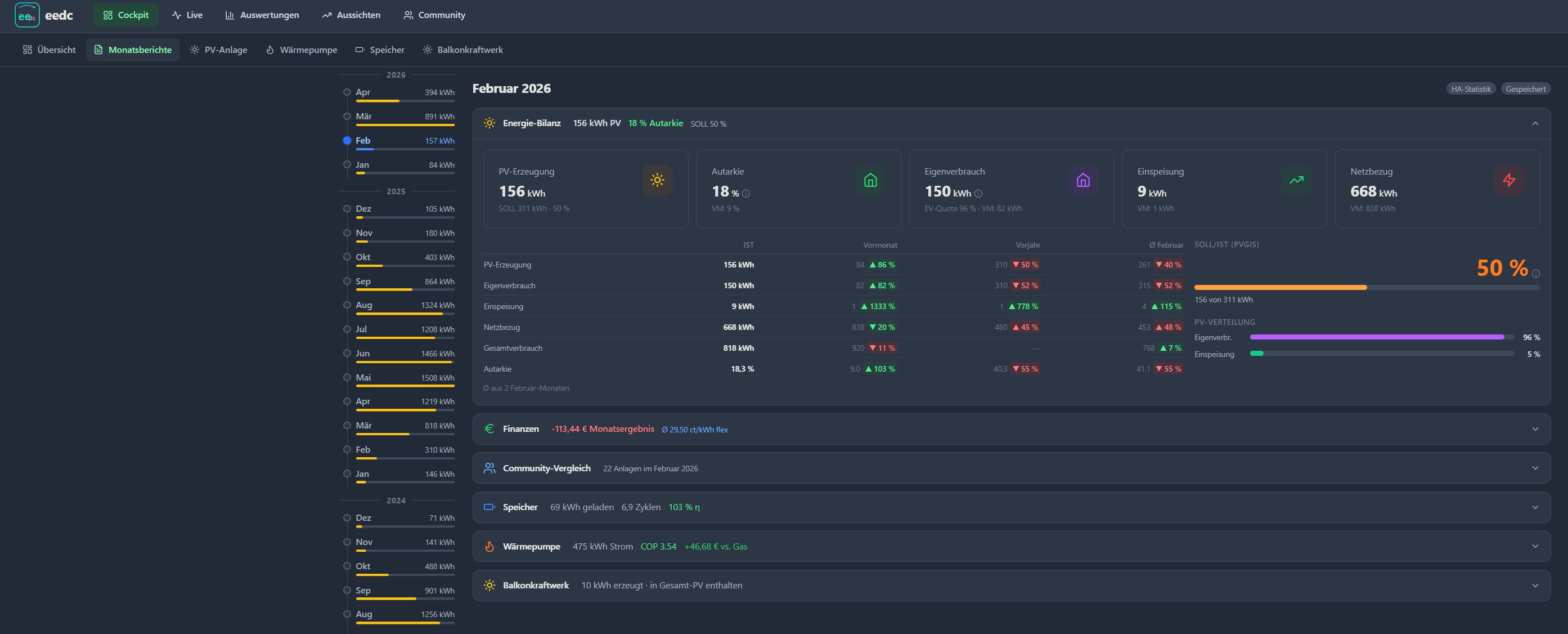The image size is (1568, 634).
Task: Click the purple house icon in Eigenverbrauch card
Action: (x=1083, y=180)
